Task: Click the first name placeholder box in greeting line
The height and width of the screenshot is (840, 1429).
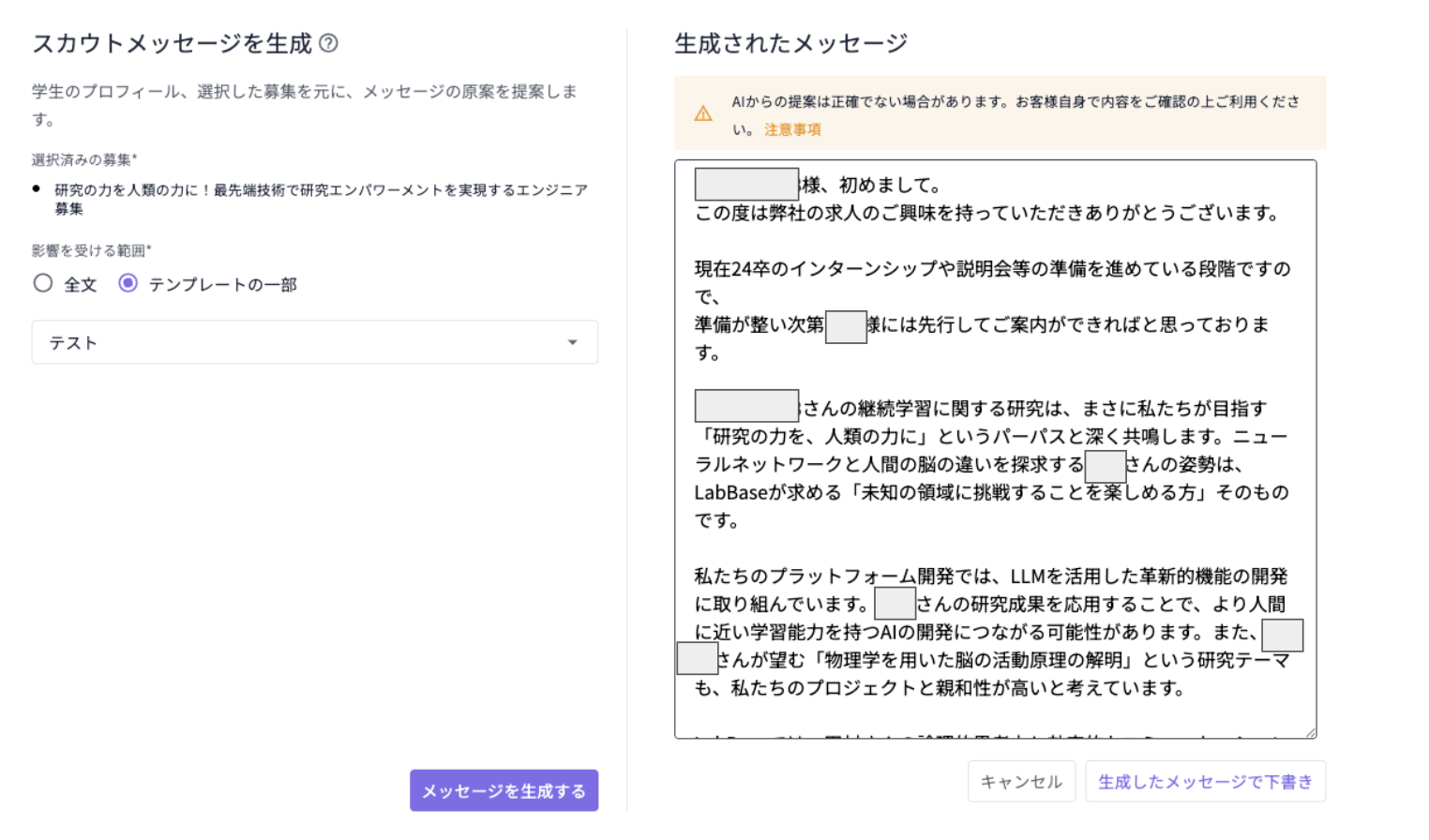Action: pos(745,184)
